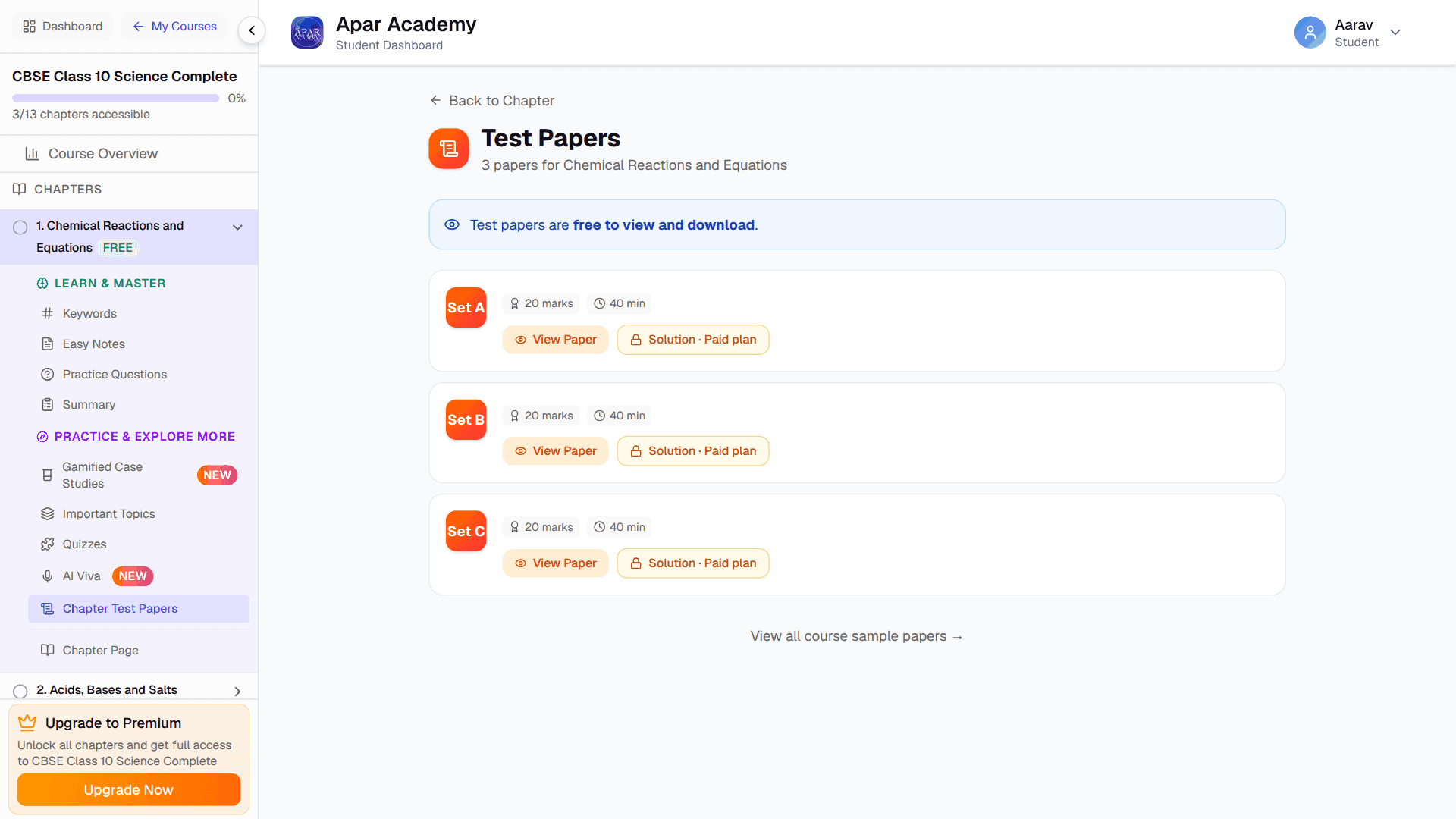Screen dimensions: 1456x819
Task: Click Solution Paid plan for Set A
Action: 693,340
